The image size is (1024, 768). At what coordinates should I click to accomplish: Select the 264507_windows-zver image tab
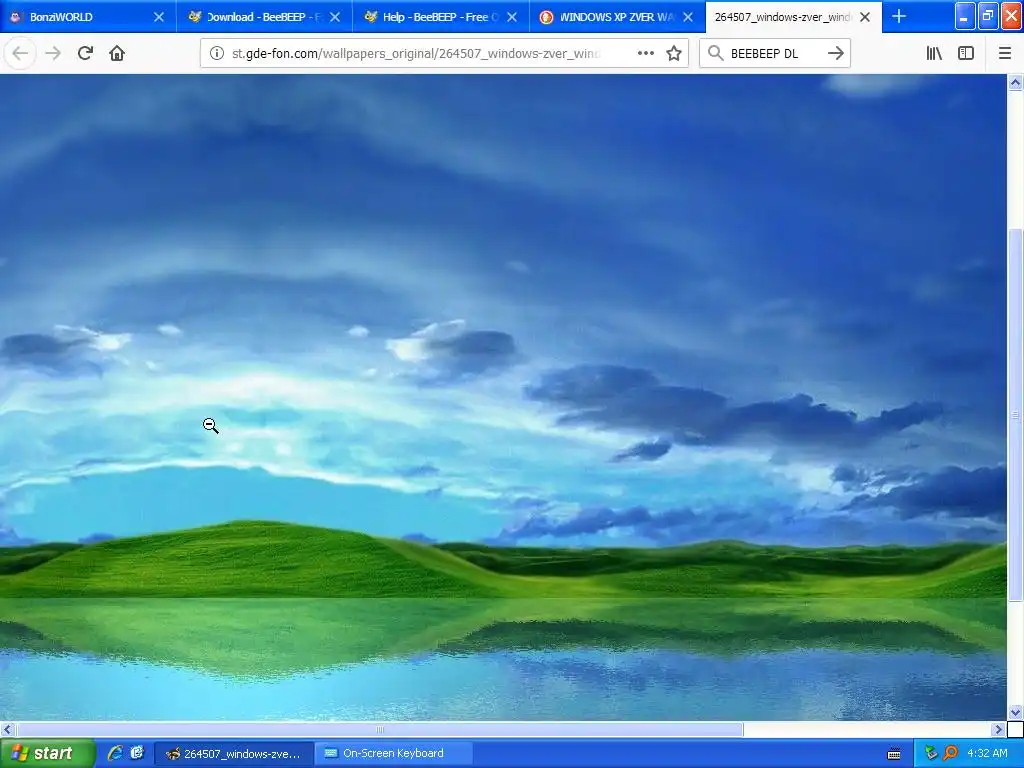point(793,17)
